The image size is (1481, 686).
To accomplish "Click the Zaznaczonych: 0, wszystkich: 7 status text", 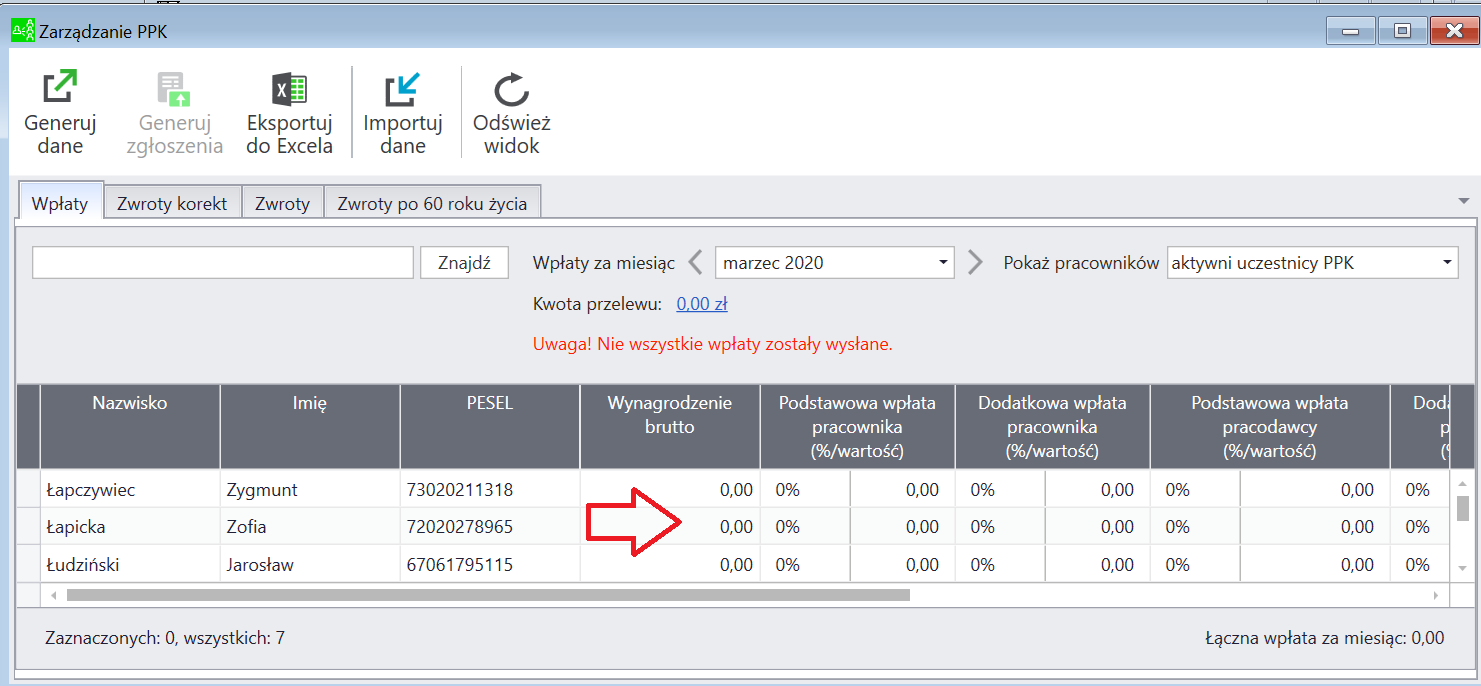I will (x=165, y=637).
